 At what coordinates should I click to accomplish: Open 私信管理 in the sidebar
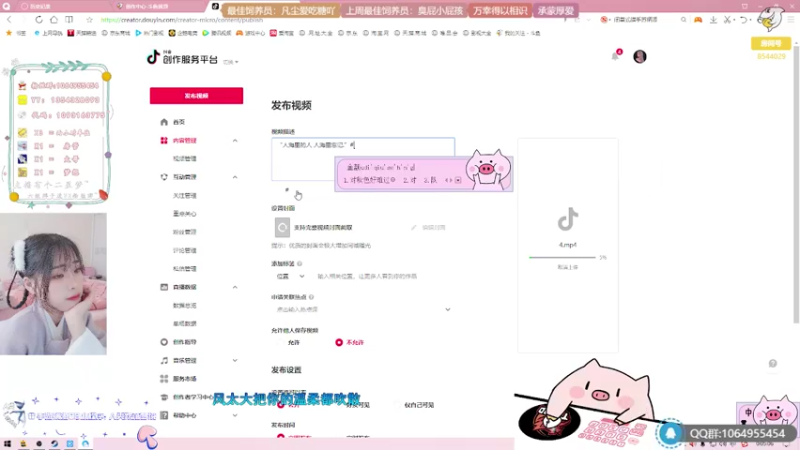tap(185, 268)
